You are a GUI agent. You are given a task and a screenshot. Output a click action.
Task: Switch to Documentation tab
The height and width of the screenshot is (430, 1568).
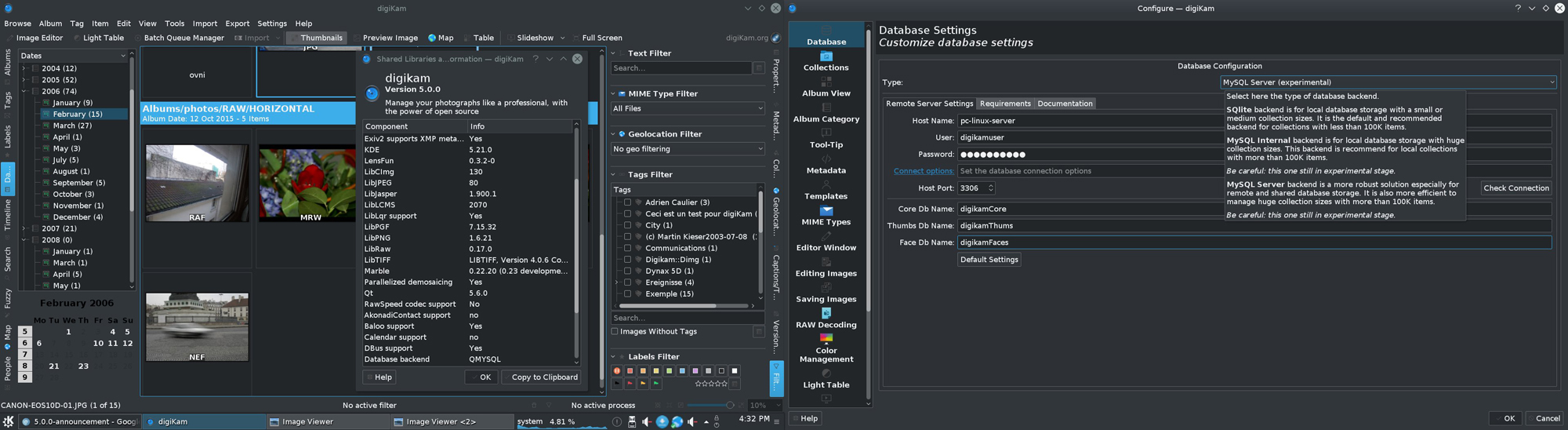[x=1065, y=104]
